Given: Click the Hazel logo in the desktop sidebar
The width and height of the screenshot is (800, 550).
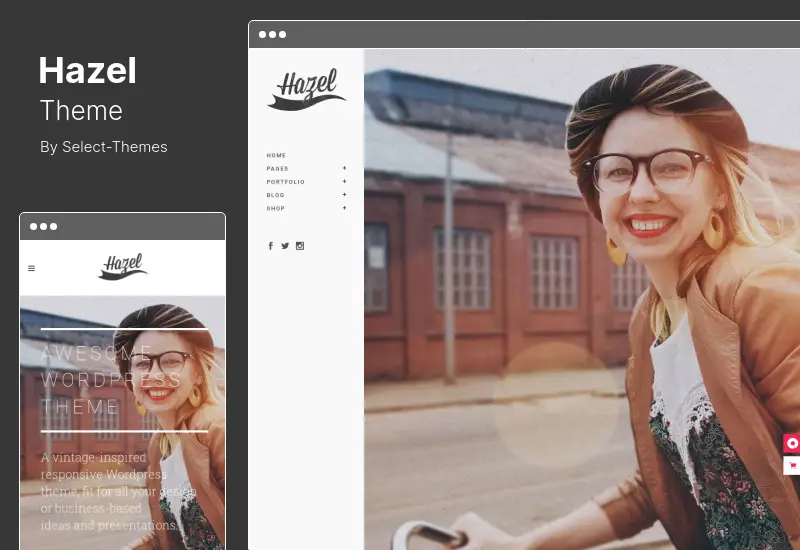Looking at the screenshot, I should (x=307, y=89).
